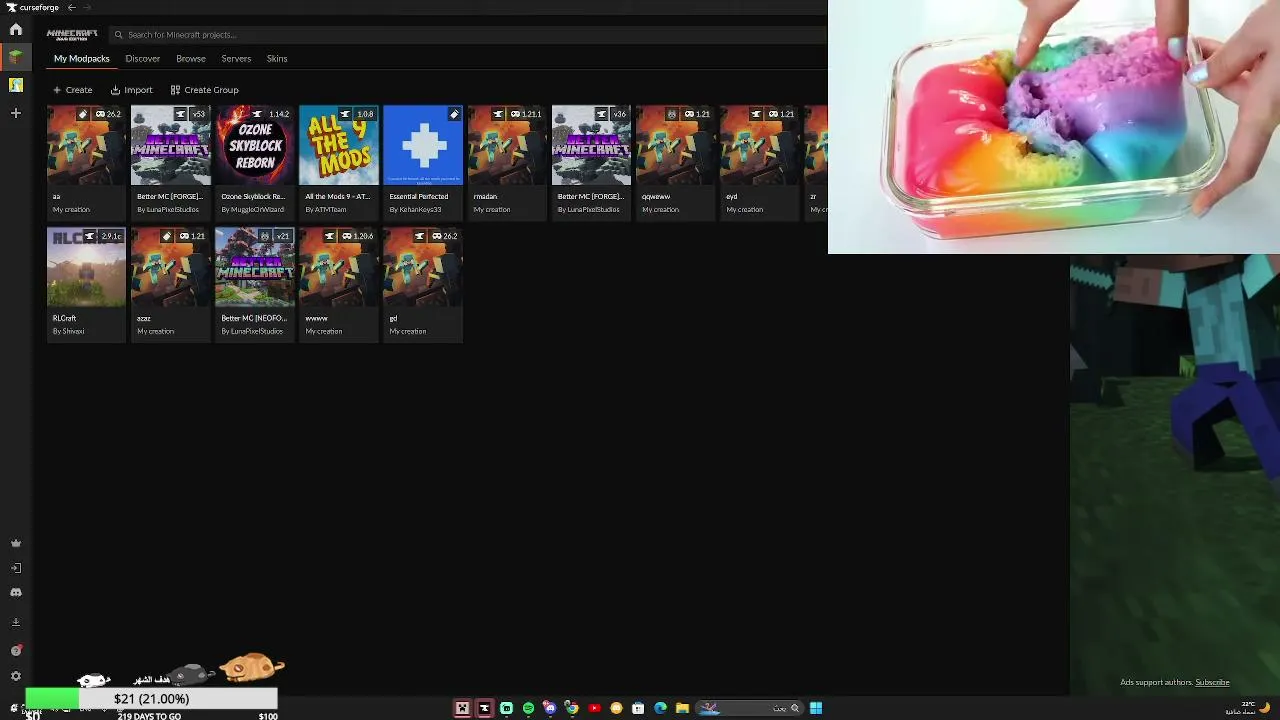This screenshot has height=720, width=1280.
Task: Open the Windows Start menu
Action: 816,708
